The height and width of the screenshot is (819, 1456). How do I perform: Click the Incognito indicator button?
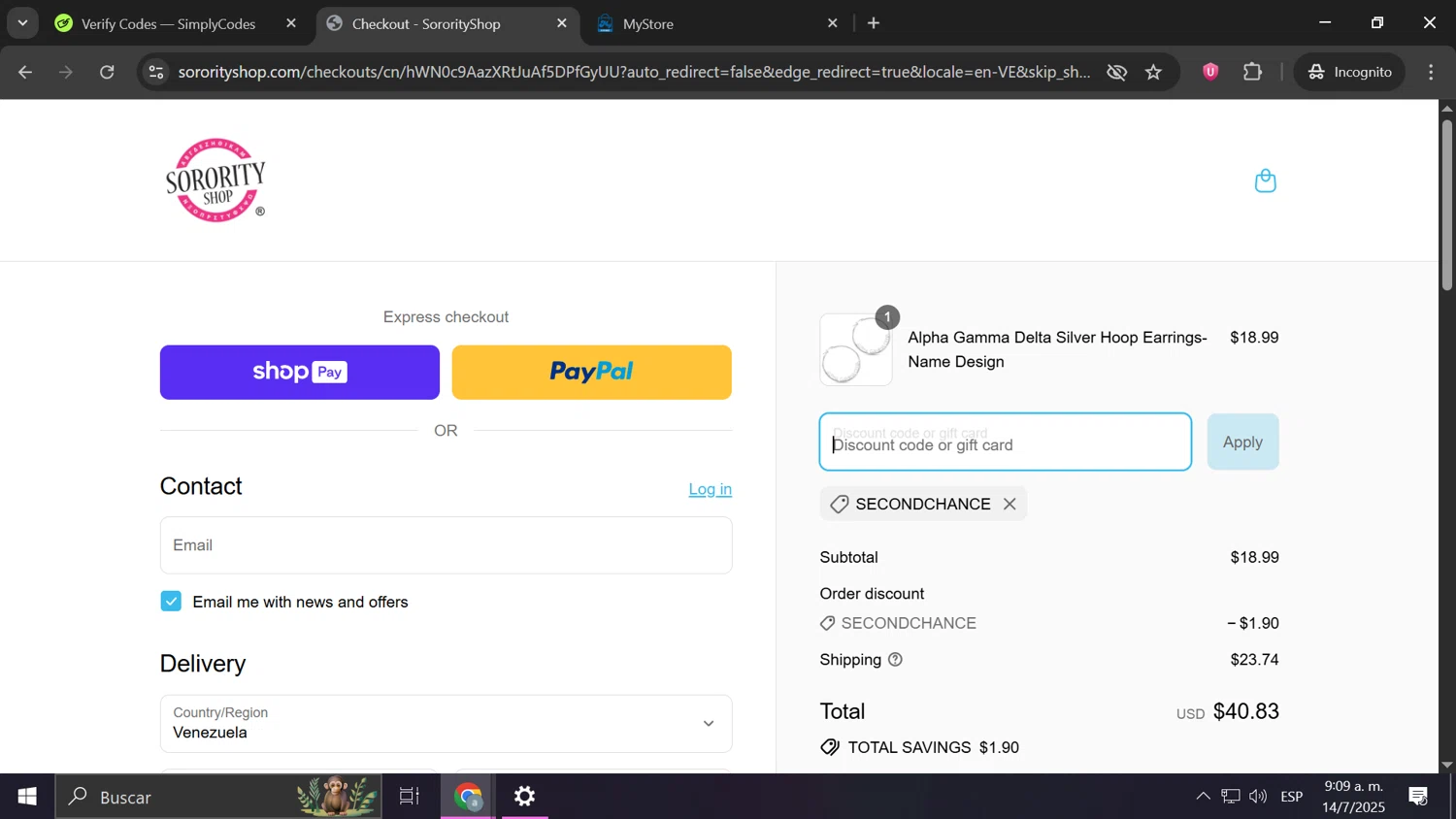pos(1349,72)
